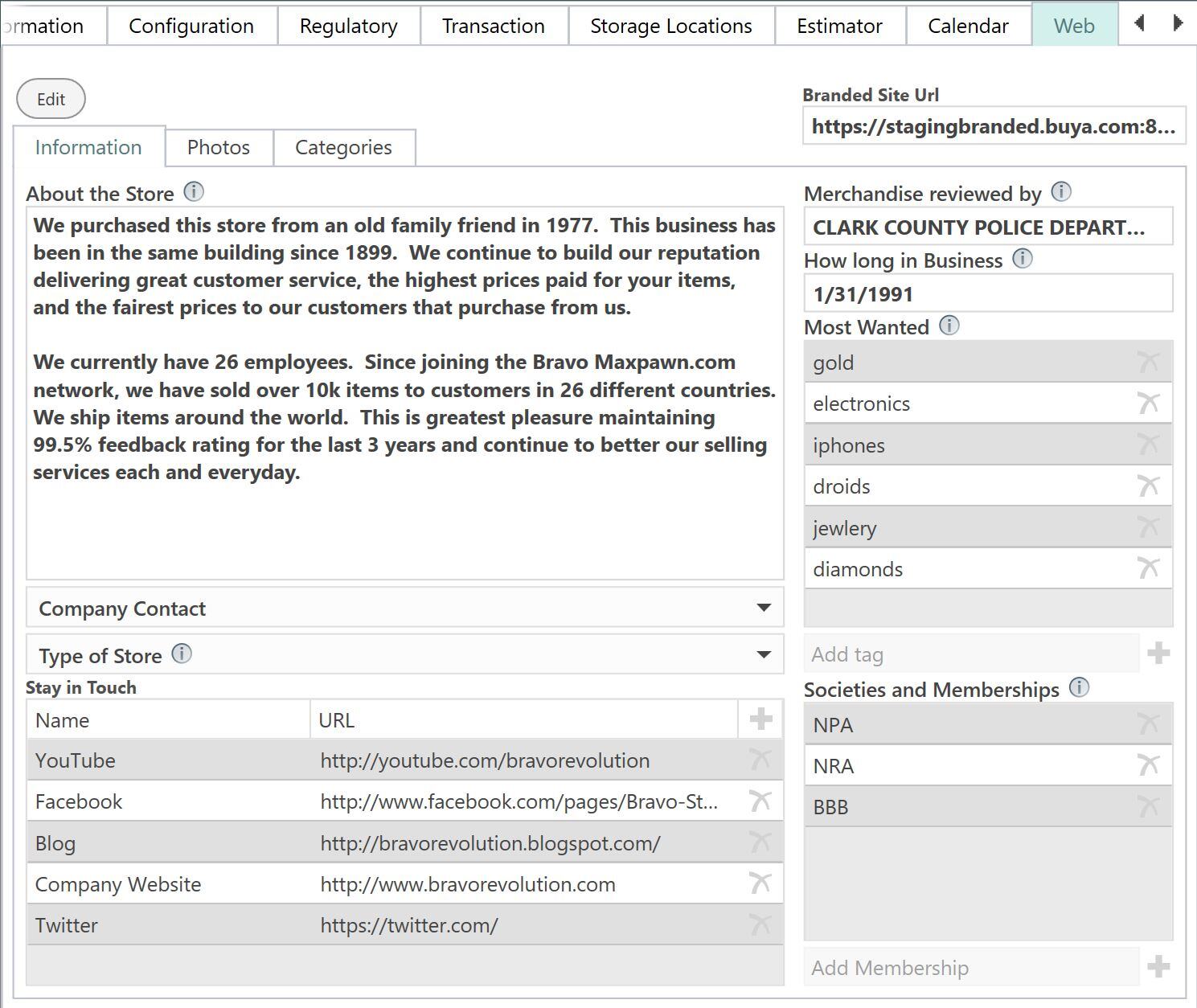1197x1008 pixels.
Task: Delete the Facebook link row
Action: pyautogui.click(x=760, y=801)
